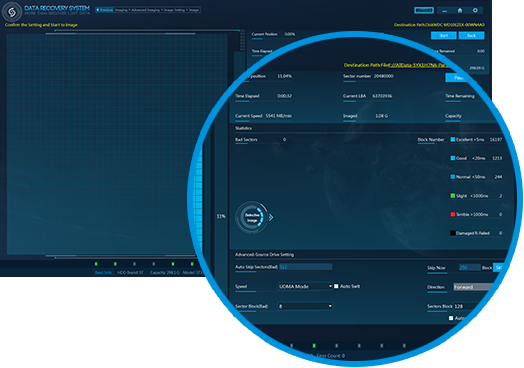Click the Back button
The image size is (524, 368).
[471, 35]
